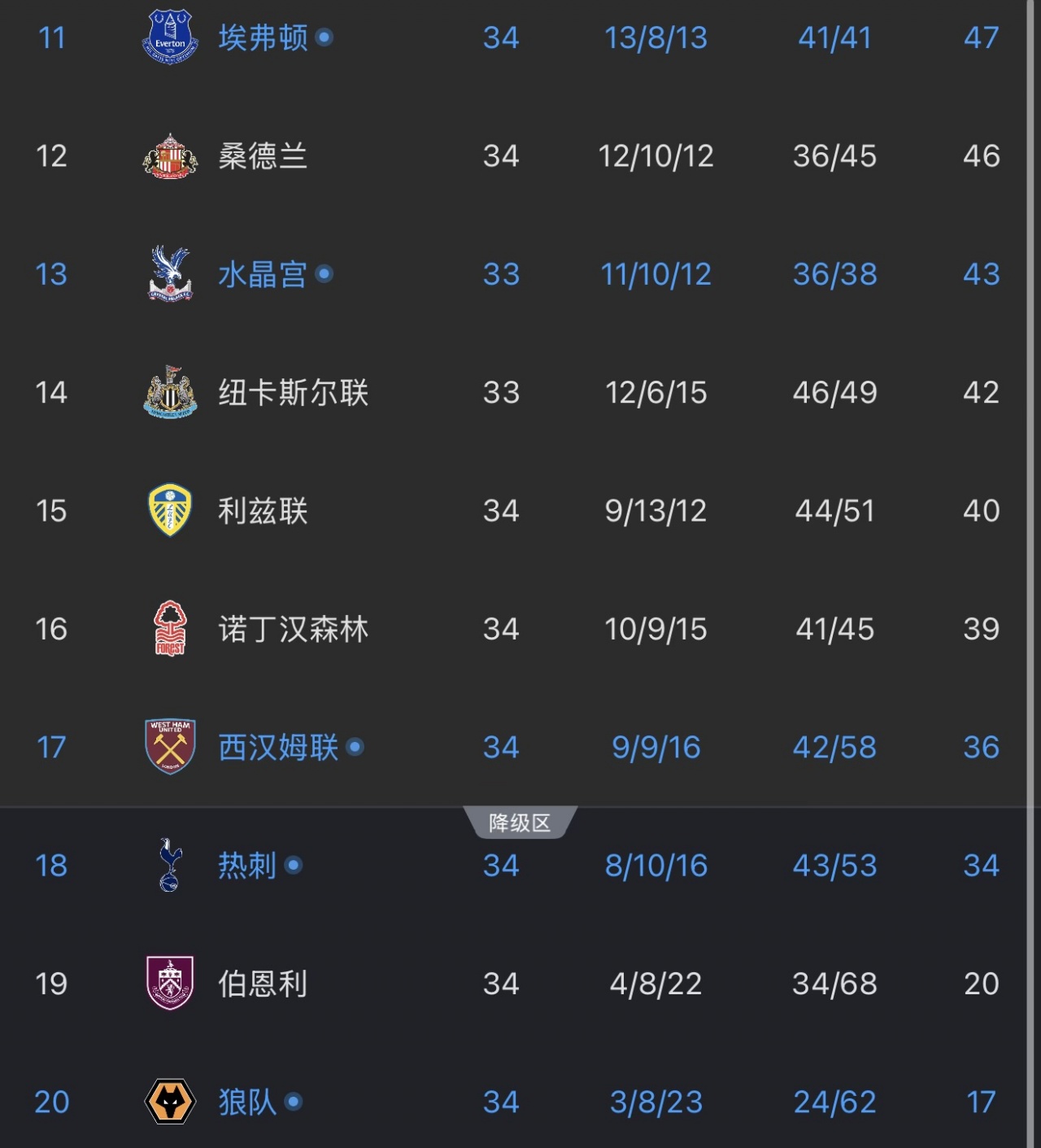The width and height of the screenshot is (1041, 1148).
Task: Open the Nottingham Forest tree logo
Action: tap(170, 629)
